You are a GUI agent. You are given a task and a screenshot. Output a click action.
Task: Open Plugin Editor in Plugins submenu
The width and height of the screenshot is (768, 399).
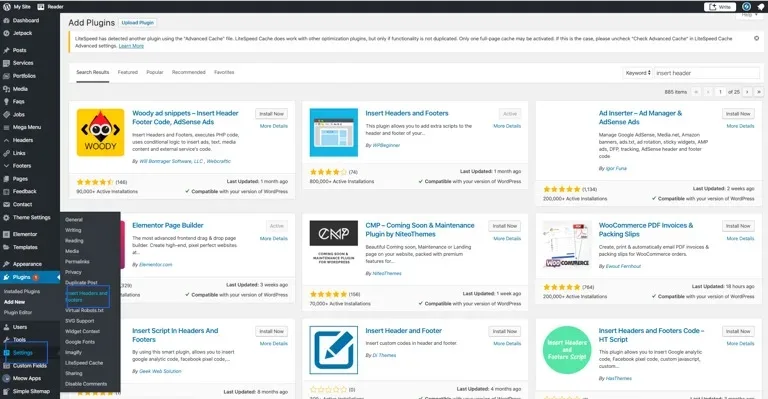(18, 312)
